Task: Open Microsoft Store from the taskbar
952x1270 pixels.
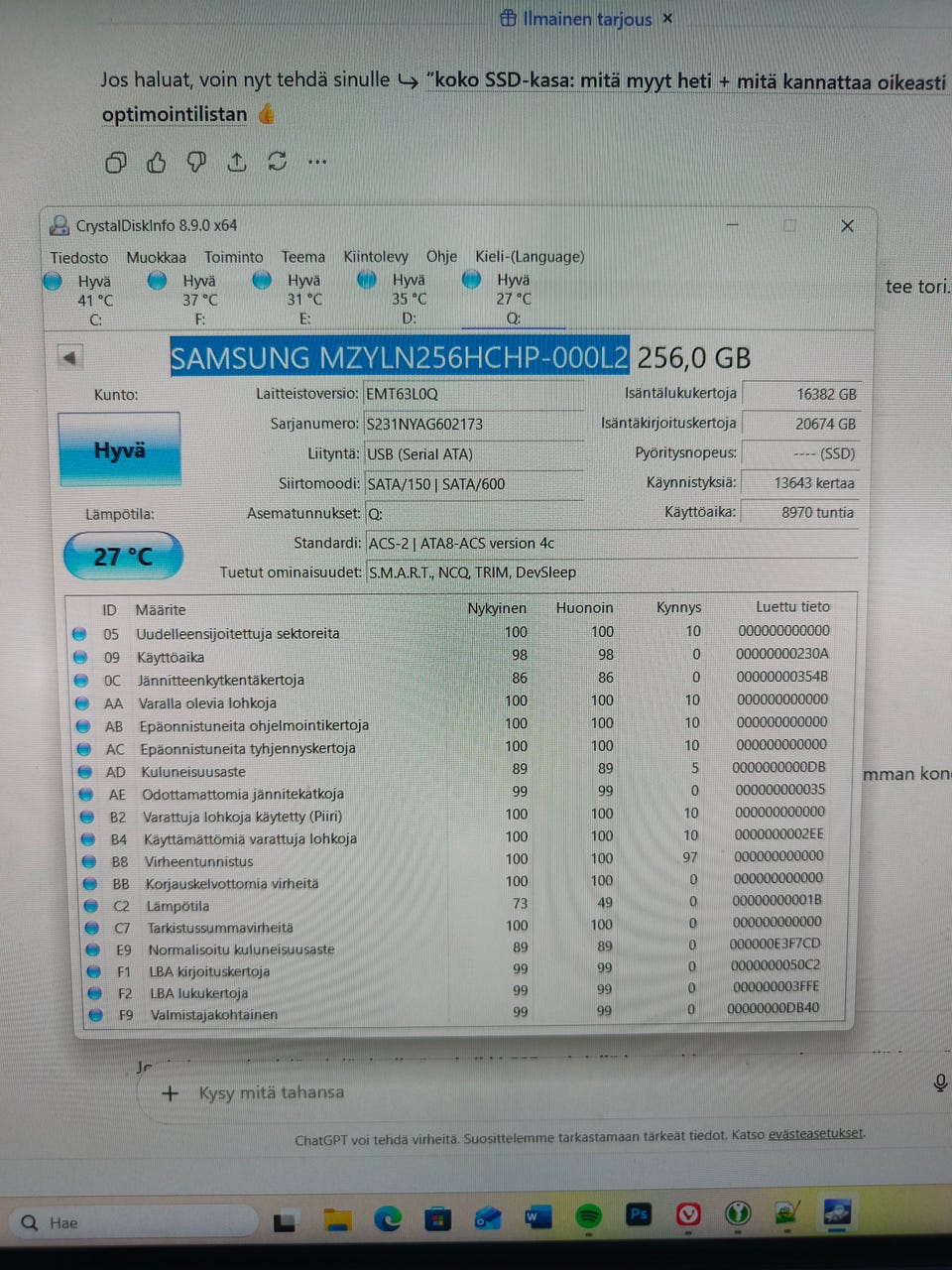Action: 437,1218
